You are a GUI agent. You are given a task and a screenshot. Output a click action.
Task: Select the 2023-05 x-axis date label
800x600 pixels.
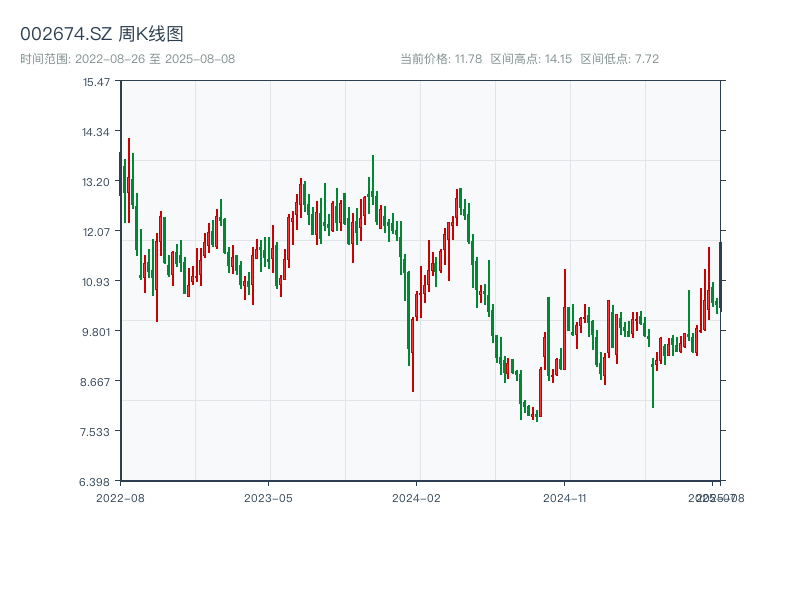click(x=268, y=497)
